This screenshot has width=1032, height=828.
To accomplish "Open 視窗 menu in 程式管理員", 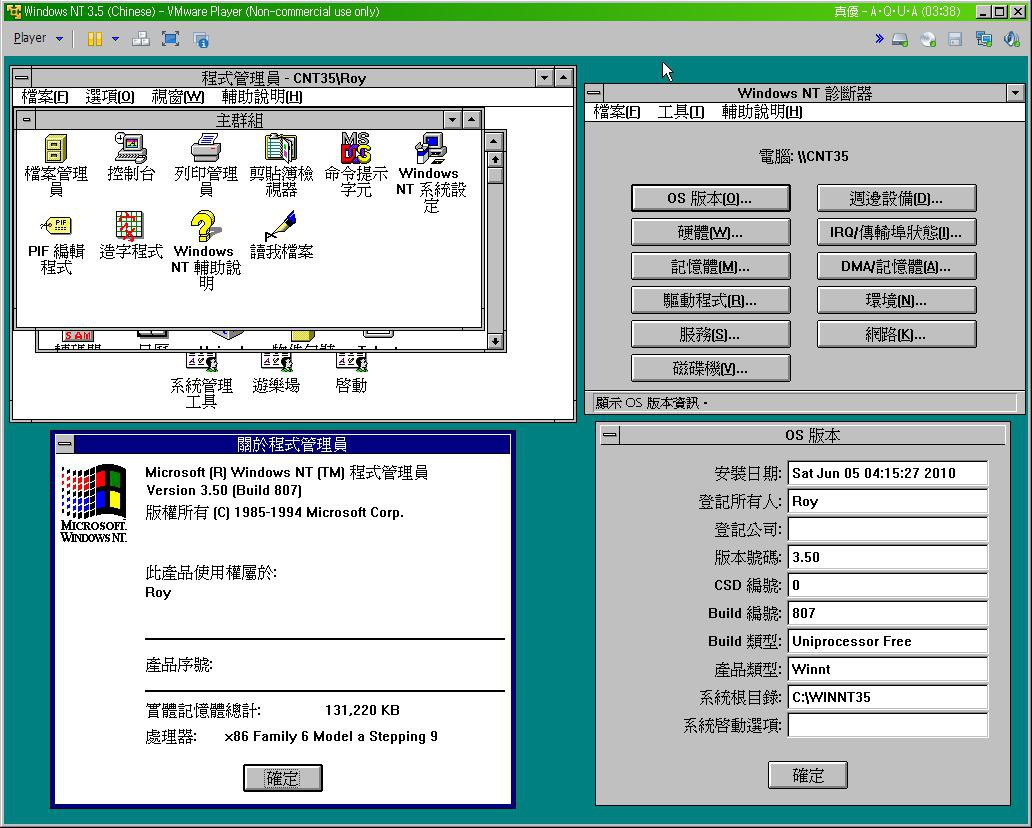I will click(x=178, y=97).
